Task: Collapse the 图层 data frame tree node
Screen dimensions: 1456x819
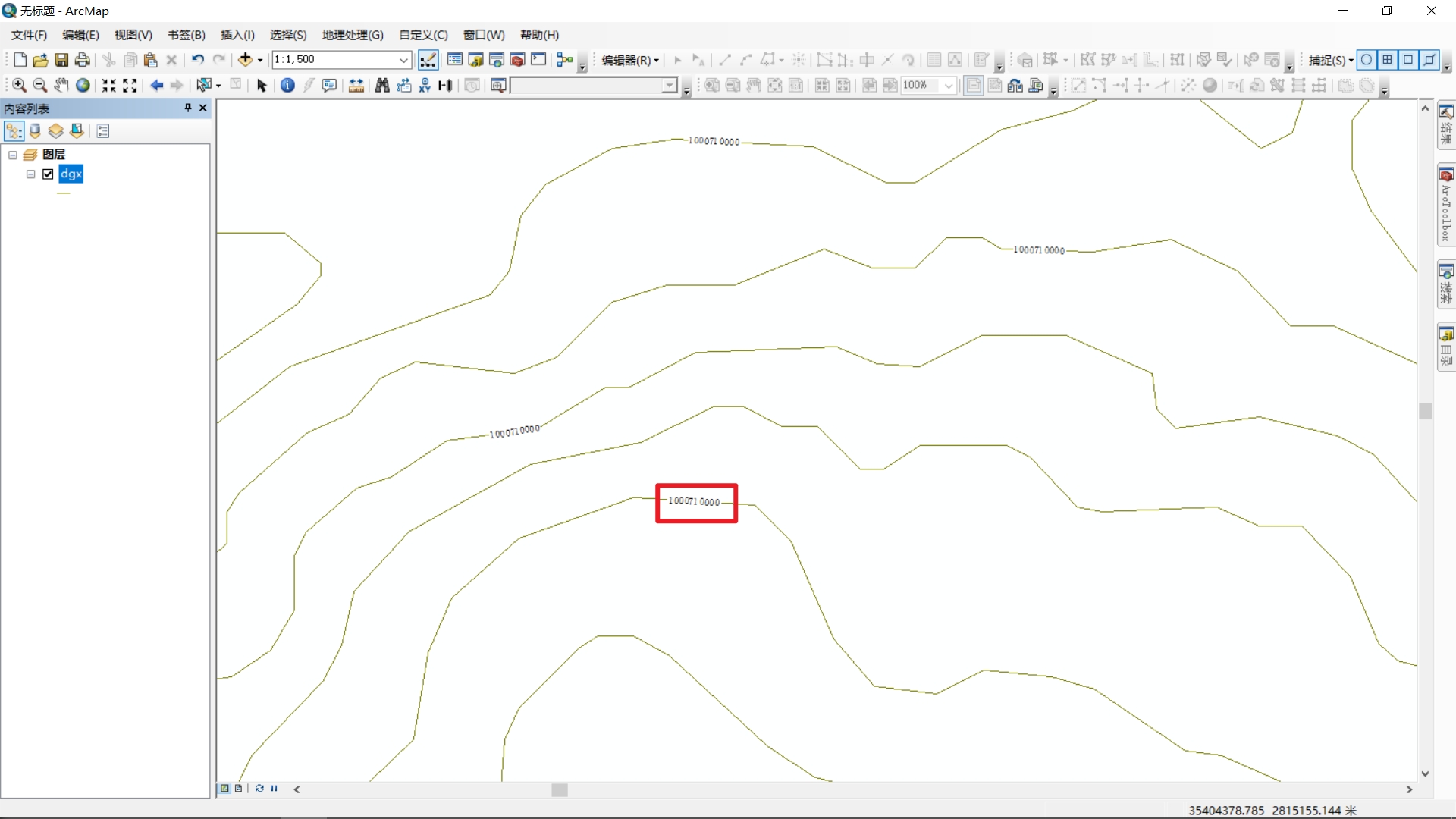Action: click(x=13, y=155)
